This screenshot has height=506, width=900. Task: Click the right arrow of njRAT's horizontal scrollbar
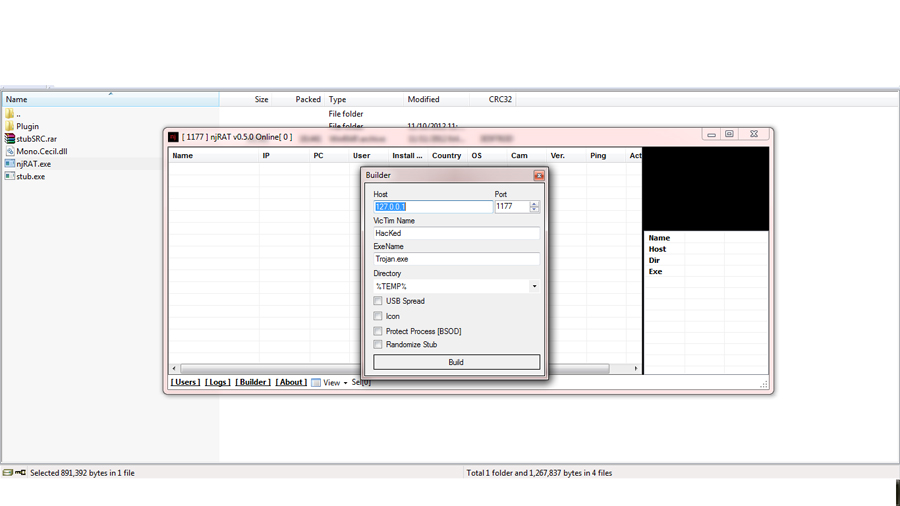point(635,368)
